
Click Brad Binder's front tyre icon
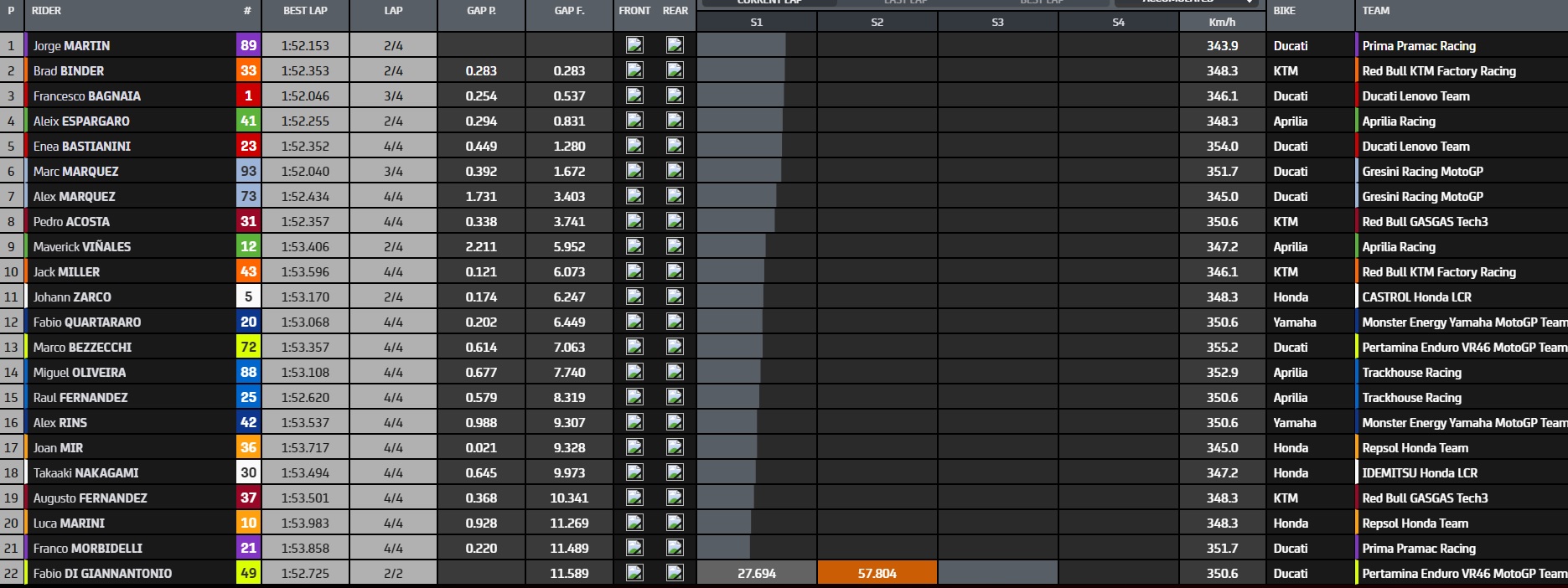pos(634,70)
